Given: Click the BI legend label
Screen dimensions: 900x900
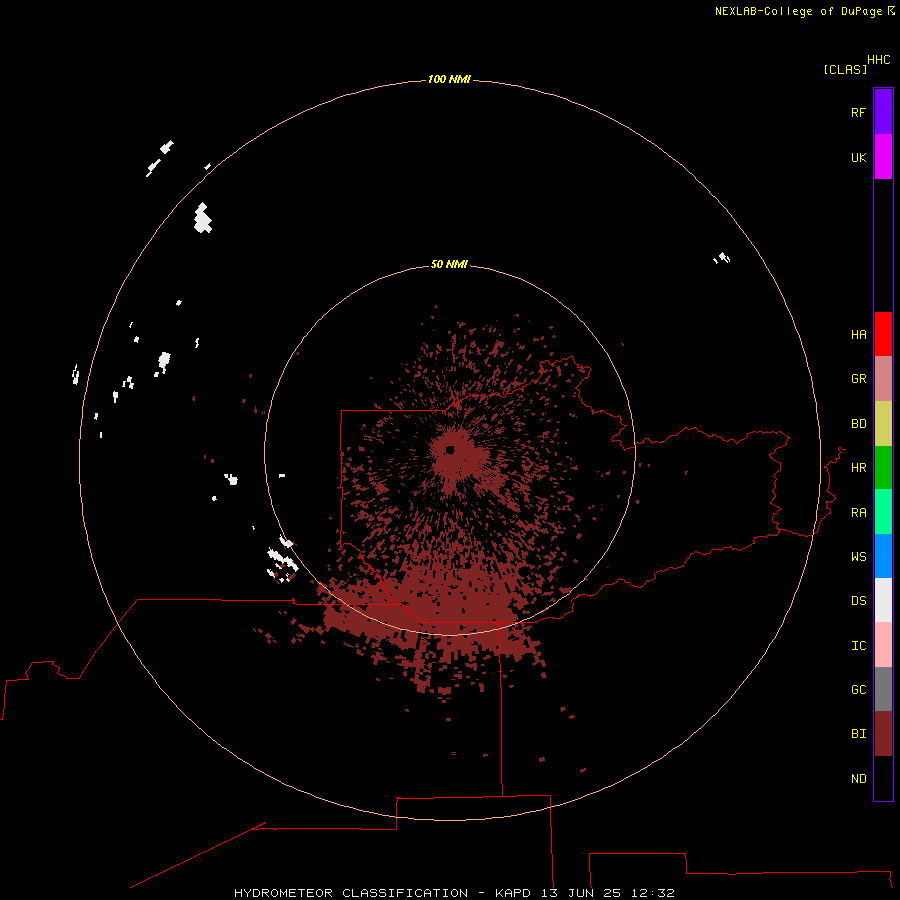Looking at the screenshot, I should coord(858,734).
